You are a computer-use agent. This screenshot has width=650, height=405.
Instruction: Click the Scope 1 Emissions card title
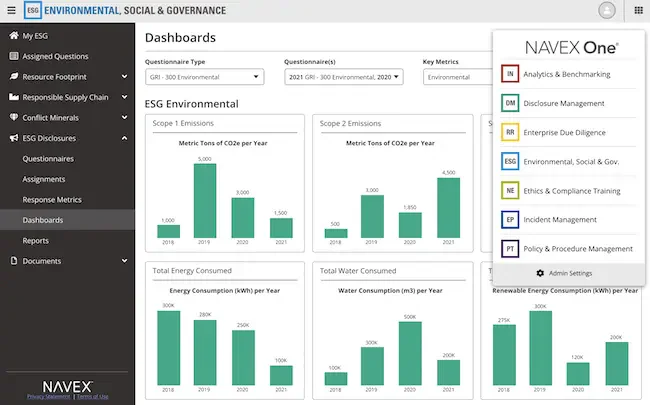tap(183, 123)
